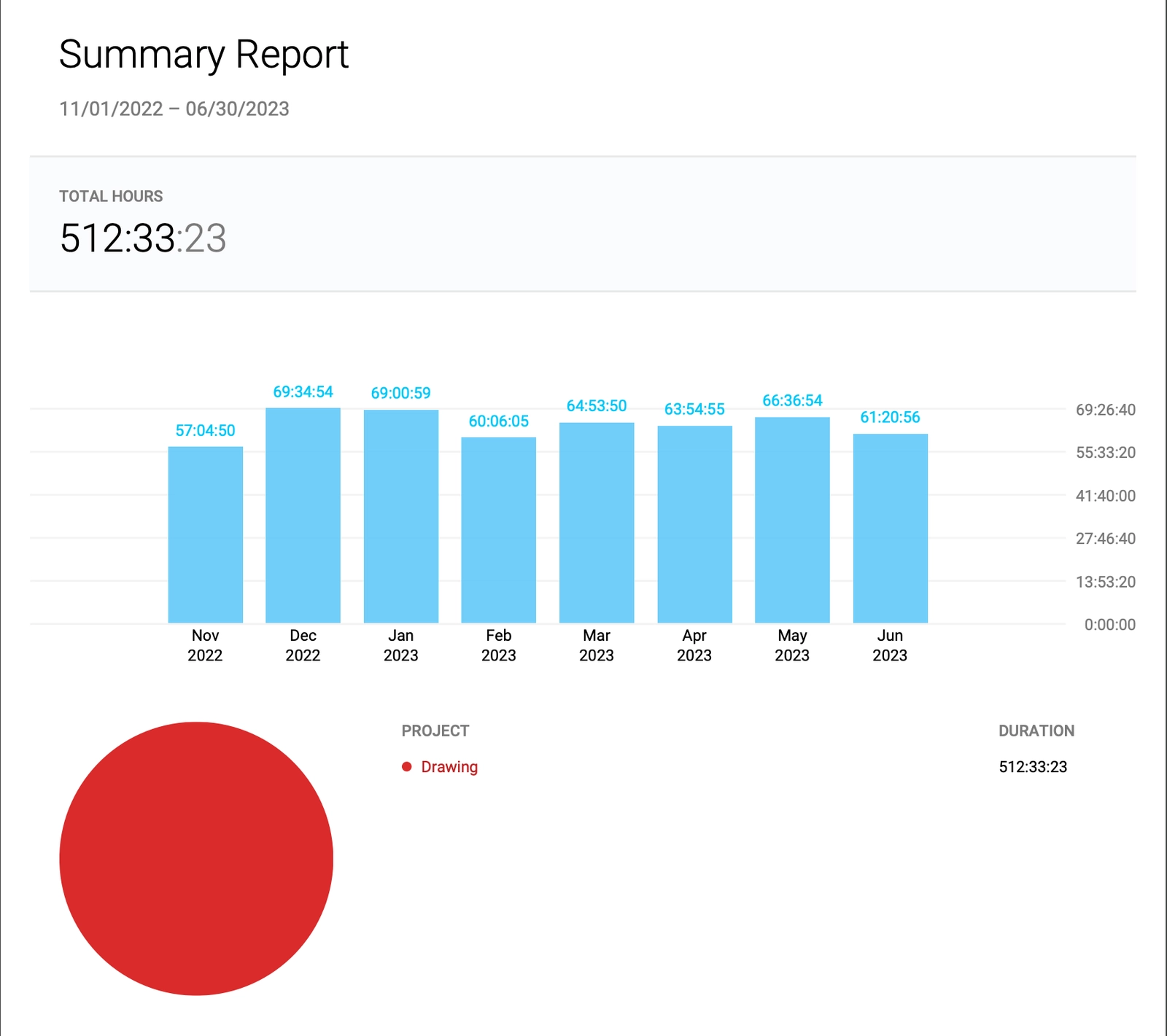The image size is (1167, 1036).
Task: Click the 69:34:54 bar value label
Action: pos(303,392)
